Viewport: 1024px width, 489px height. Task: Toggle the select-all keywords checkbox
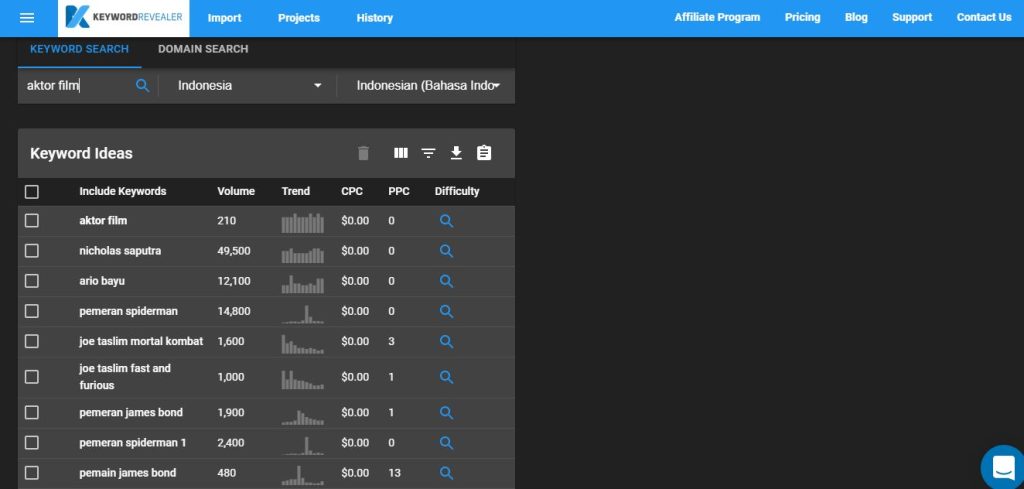[32, 192]
